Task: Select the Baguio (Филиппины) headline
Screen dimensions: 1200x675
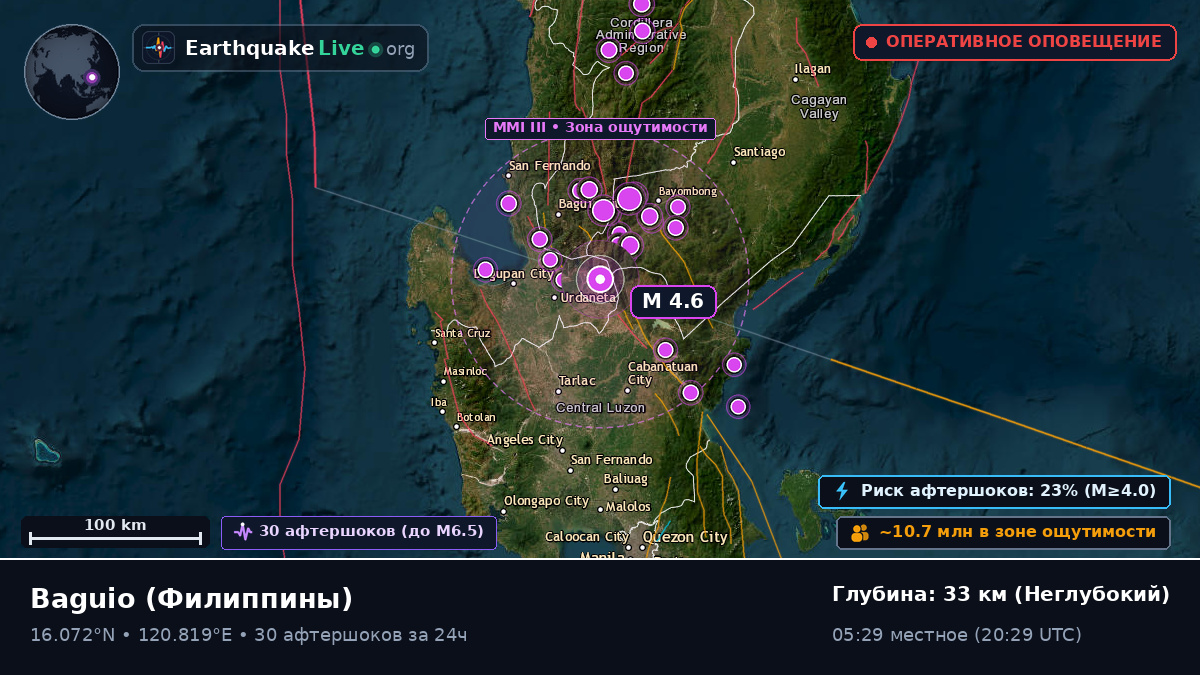Action: [192, 598]
